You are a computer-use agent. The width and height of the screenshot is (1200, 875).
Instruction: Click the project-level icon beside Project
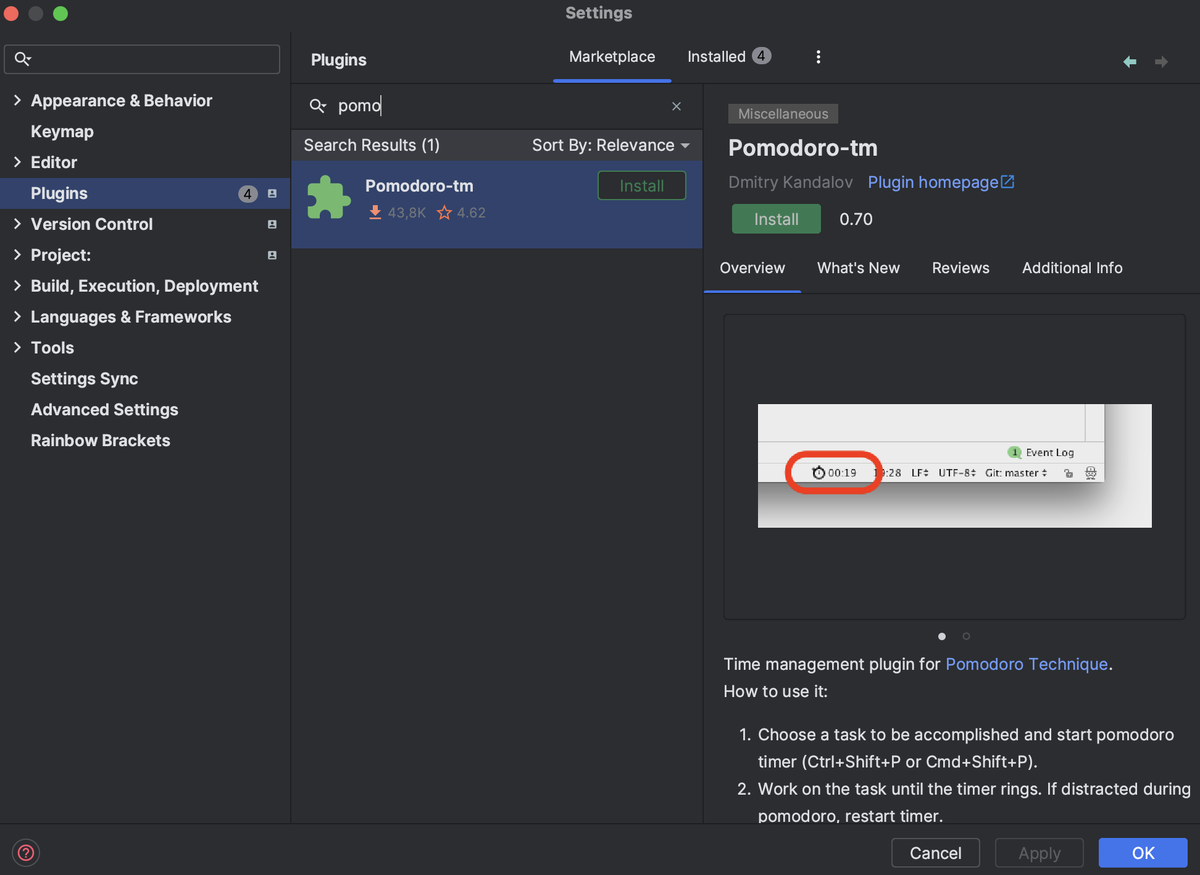(272, 256)
